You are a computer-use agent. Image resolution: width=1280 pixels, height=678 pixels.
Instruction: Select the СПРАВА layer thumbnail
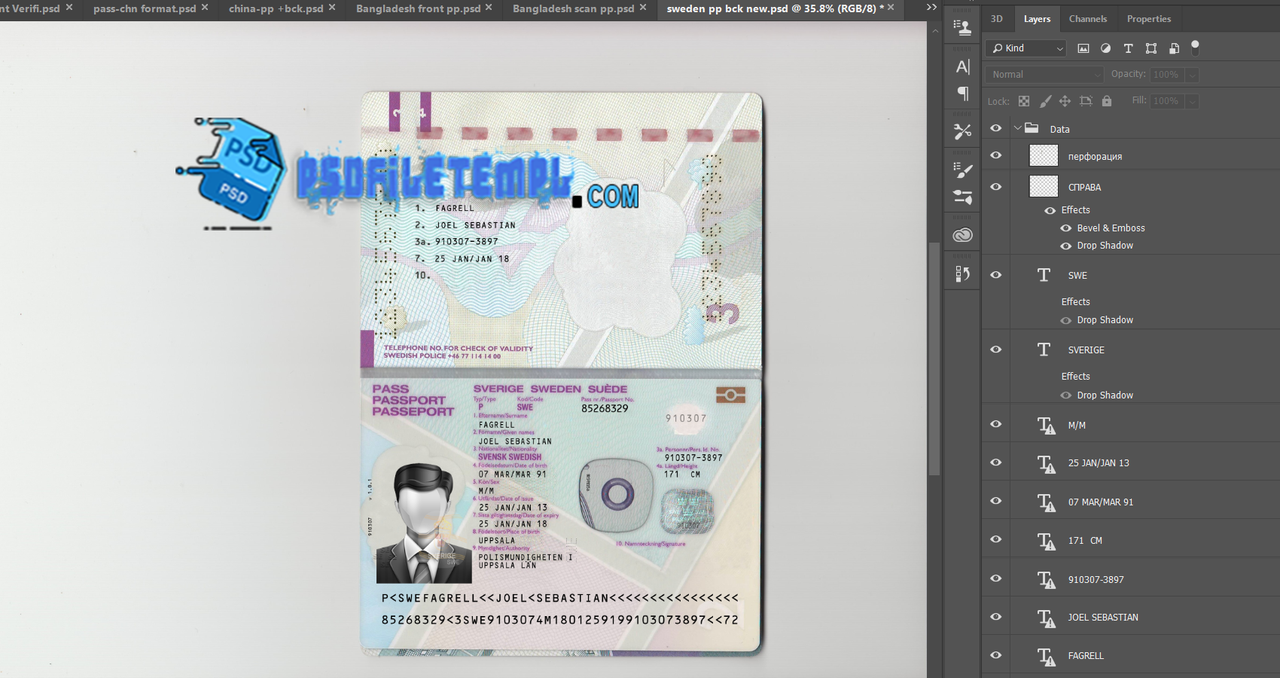(x=1044, y=186)
